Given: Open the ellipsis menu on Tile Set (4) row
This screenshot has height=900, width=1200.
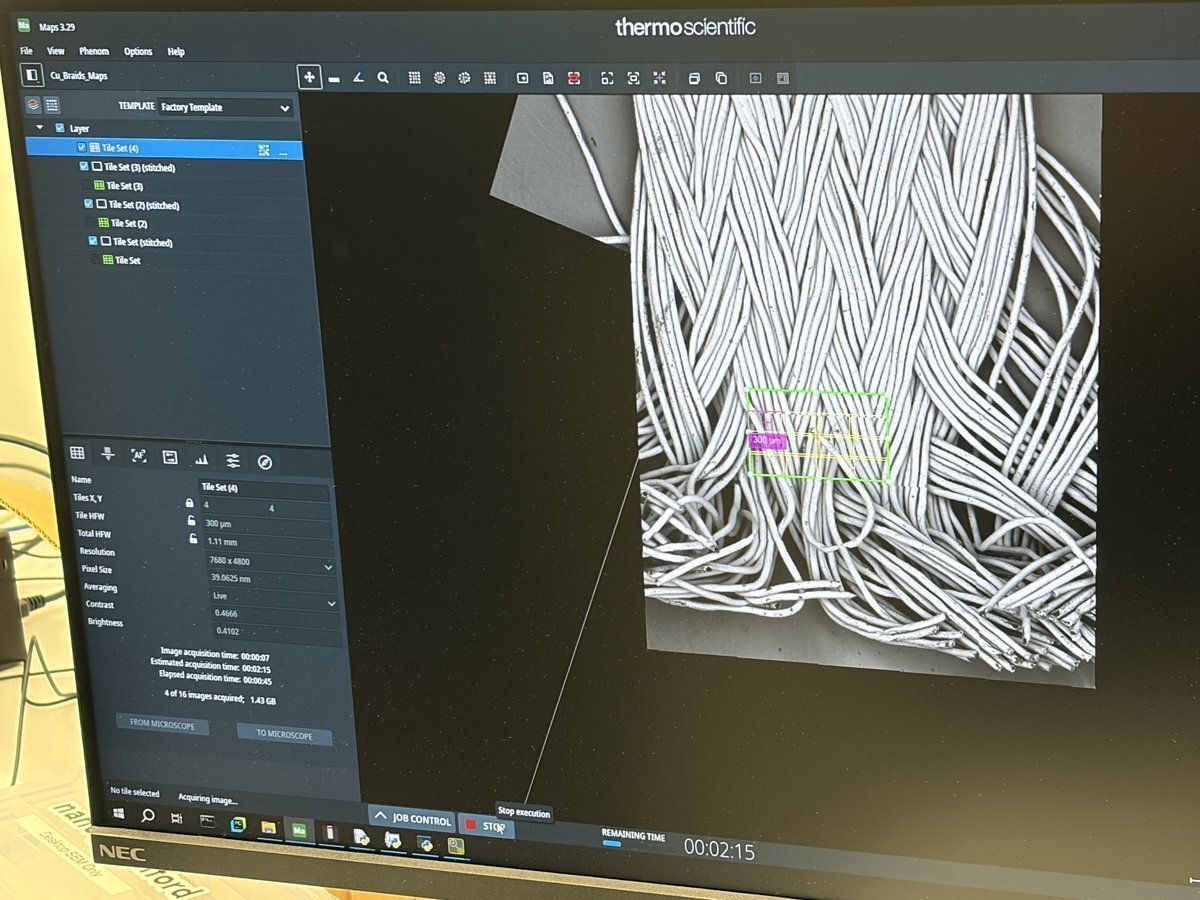Looking at the screenshot, I should pos(284,153).
